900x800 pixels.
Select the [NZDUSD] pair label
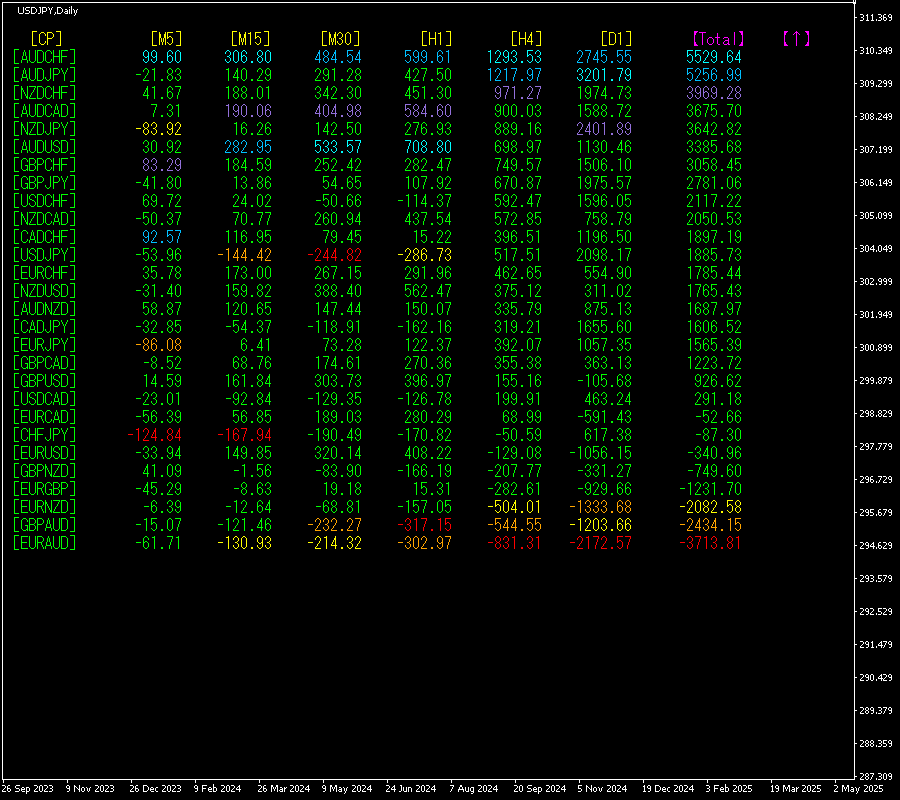[44, 291]
